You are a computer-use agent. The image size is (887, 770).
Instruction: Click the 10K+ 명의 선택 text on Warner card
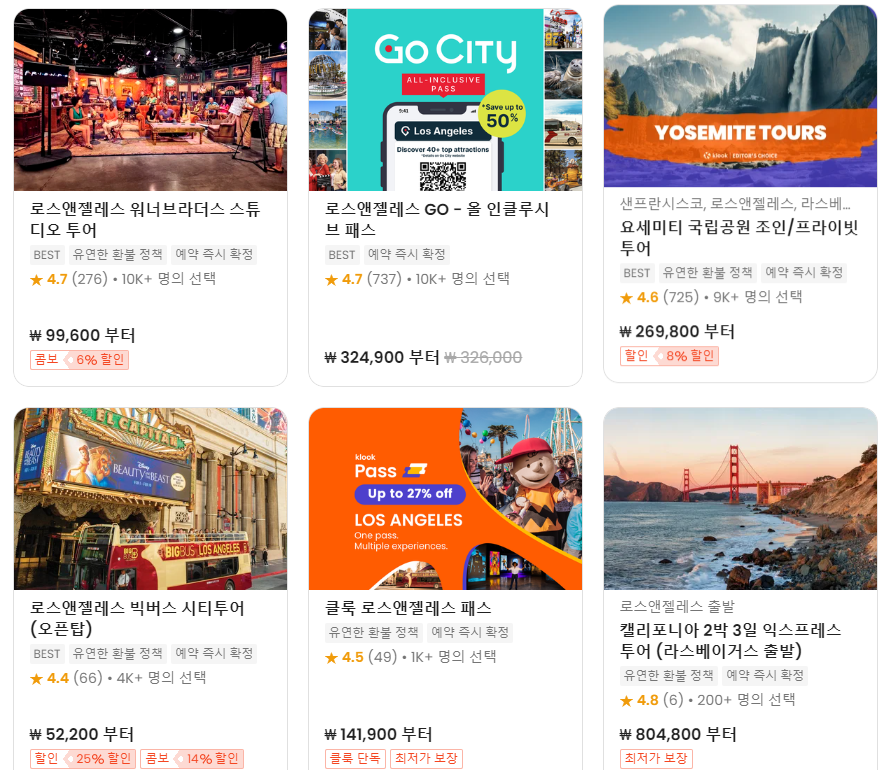[x=169, y=279]
